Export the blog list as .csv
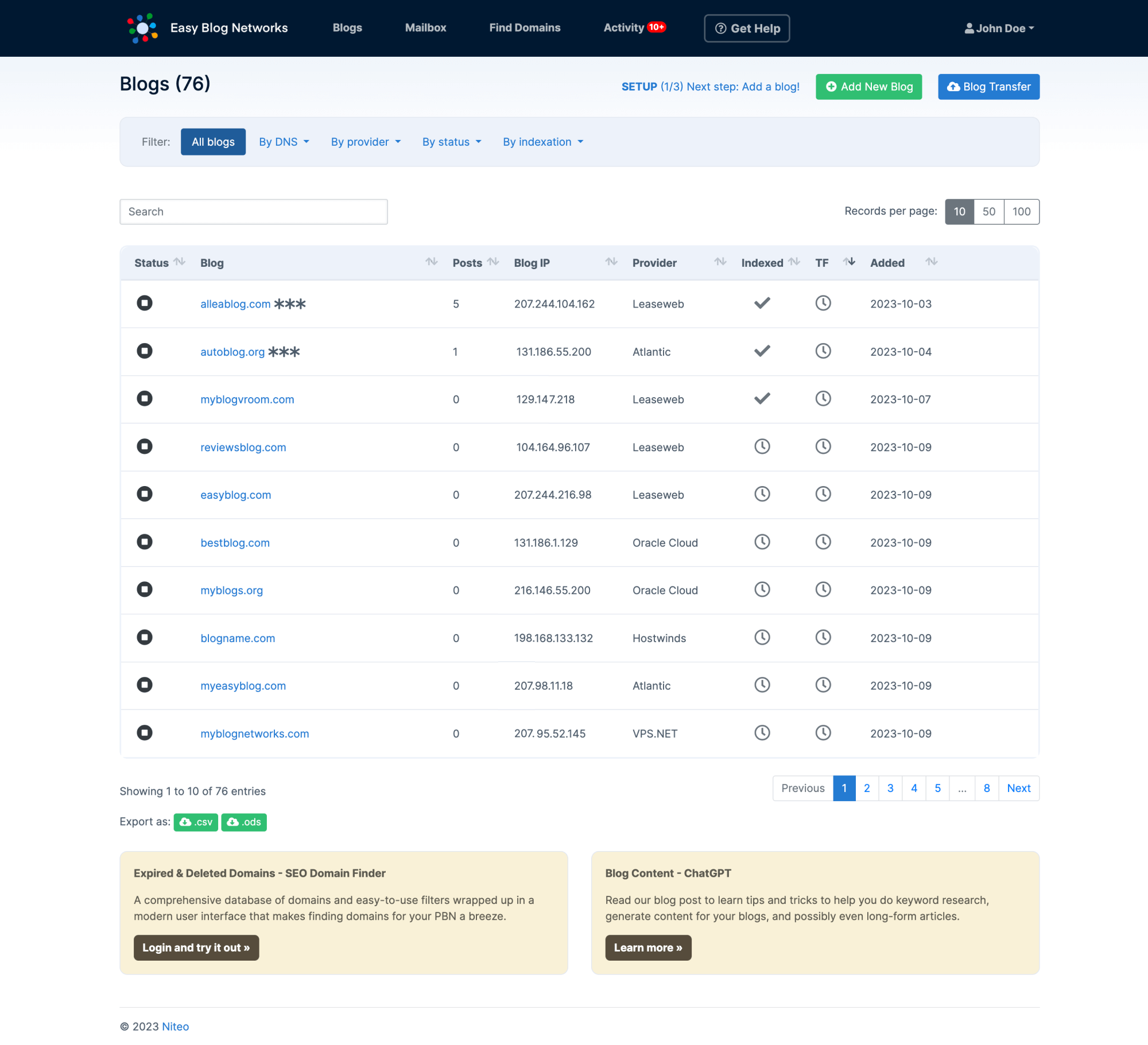1148x1045 pixels. coord(196,822)
